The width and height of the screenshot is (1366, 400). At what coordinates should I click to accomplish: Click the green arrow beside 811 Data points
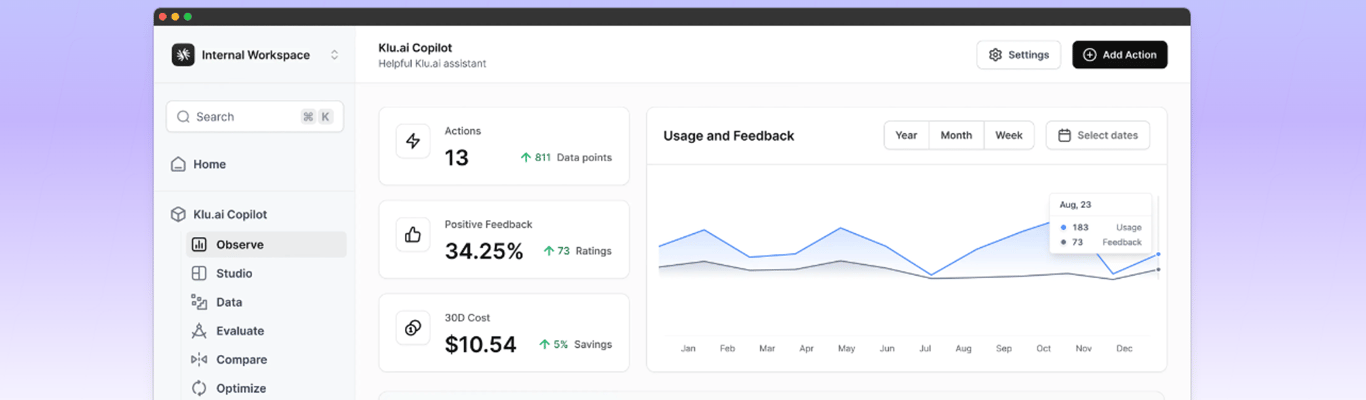pyautogui.click(x=525, y=157)
